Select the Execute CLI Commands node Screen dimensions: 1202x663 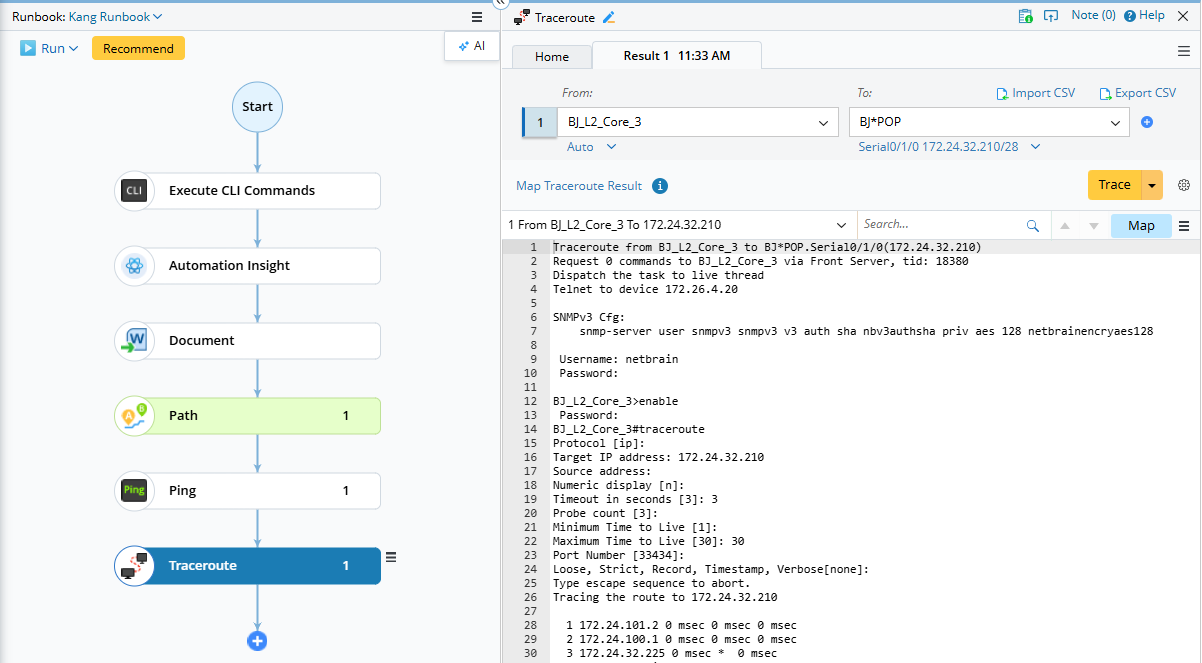coord(248,191)
